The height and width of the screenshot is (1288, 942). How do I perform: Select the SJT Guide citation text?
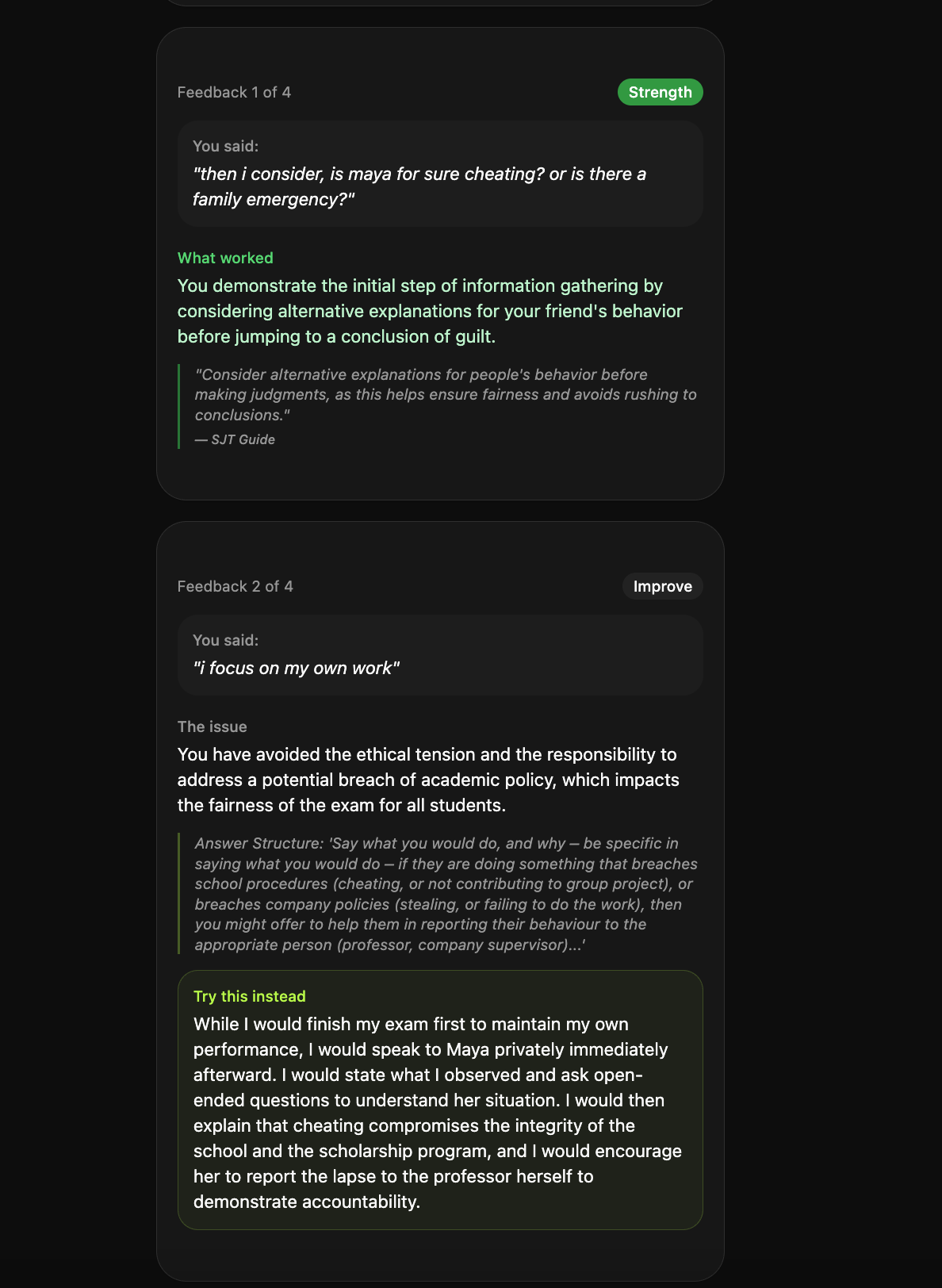[236, 439]
